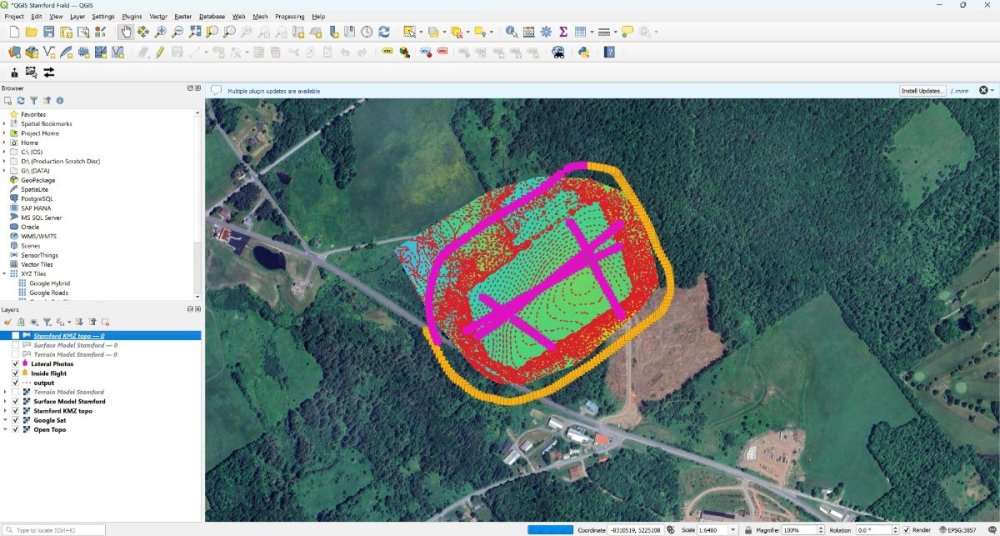Open the Raster menu
1000x536 pixels.
pyautogui.click(x=183, y=17)
